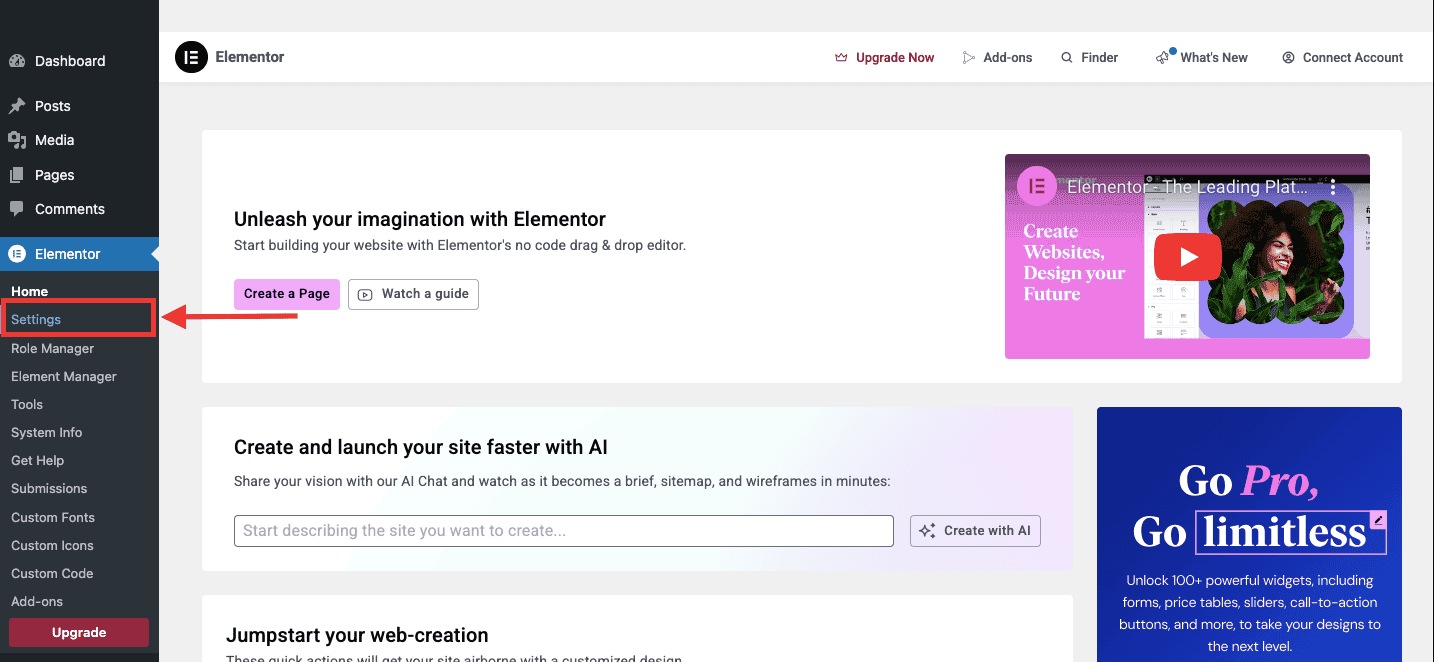This screenshot has width=1434, height=662.
Task: Click the Add-ons arrow icon in header
Action: 968,58
